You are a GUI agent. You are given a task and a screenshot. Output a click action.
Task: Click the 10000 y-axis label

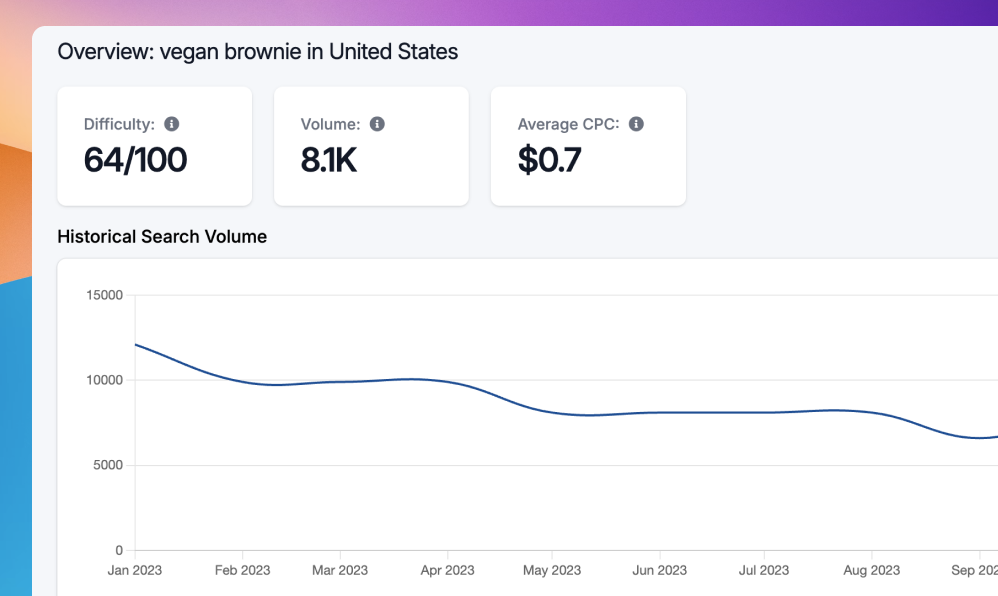[105, 380]
